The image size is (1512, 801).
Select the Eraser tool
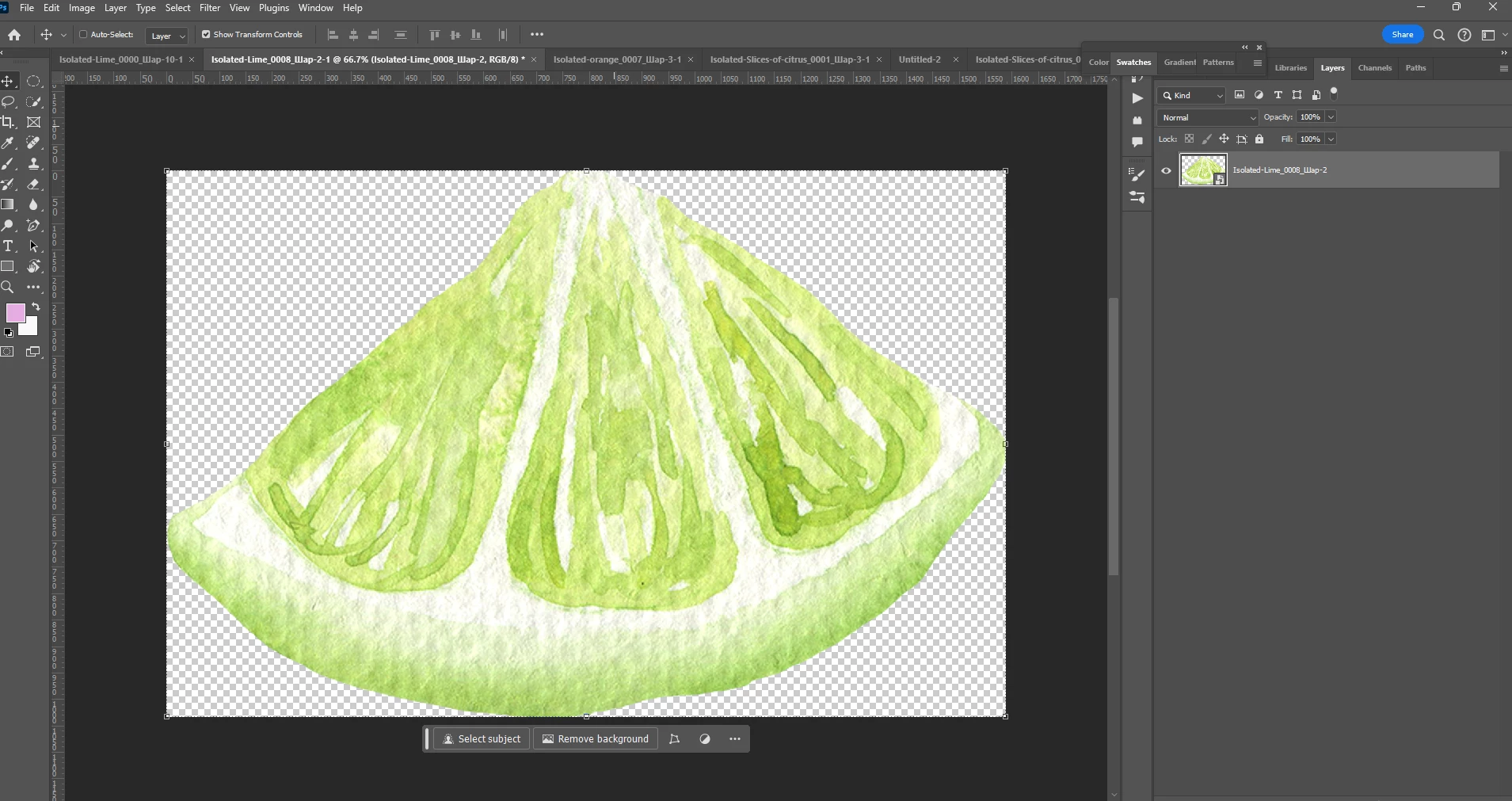click(33, 184)
